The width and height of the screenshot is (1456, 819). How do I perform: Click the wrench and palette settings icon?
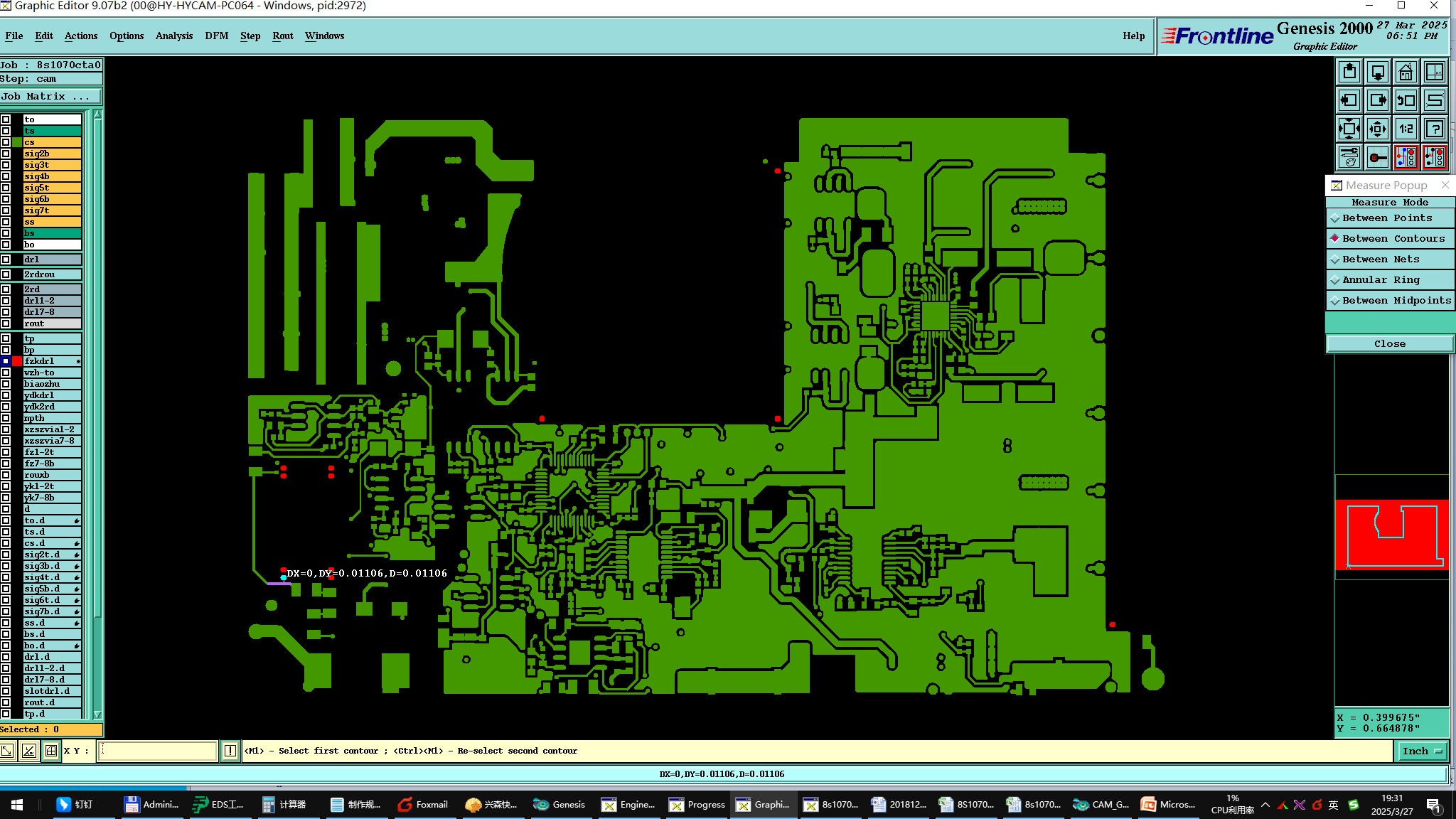tap(1349, 158)
